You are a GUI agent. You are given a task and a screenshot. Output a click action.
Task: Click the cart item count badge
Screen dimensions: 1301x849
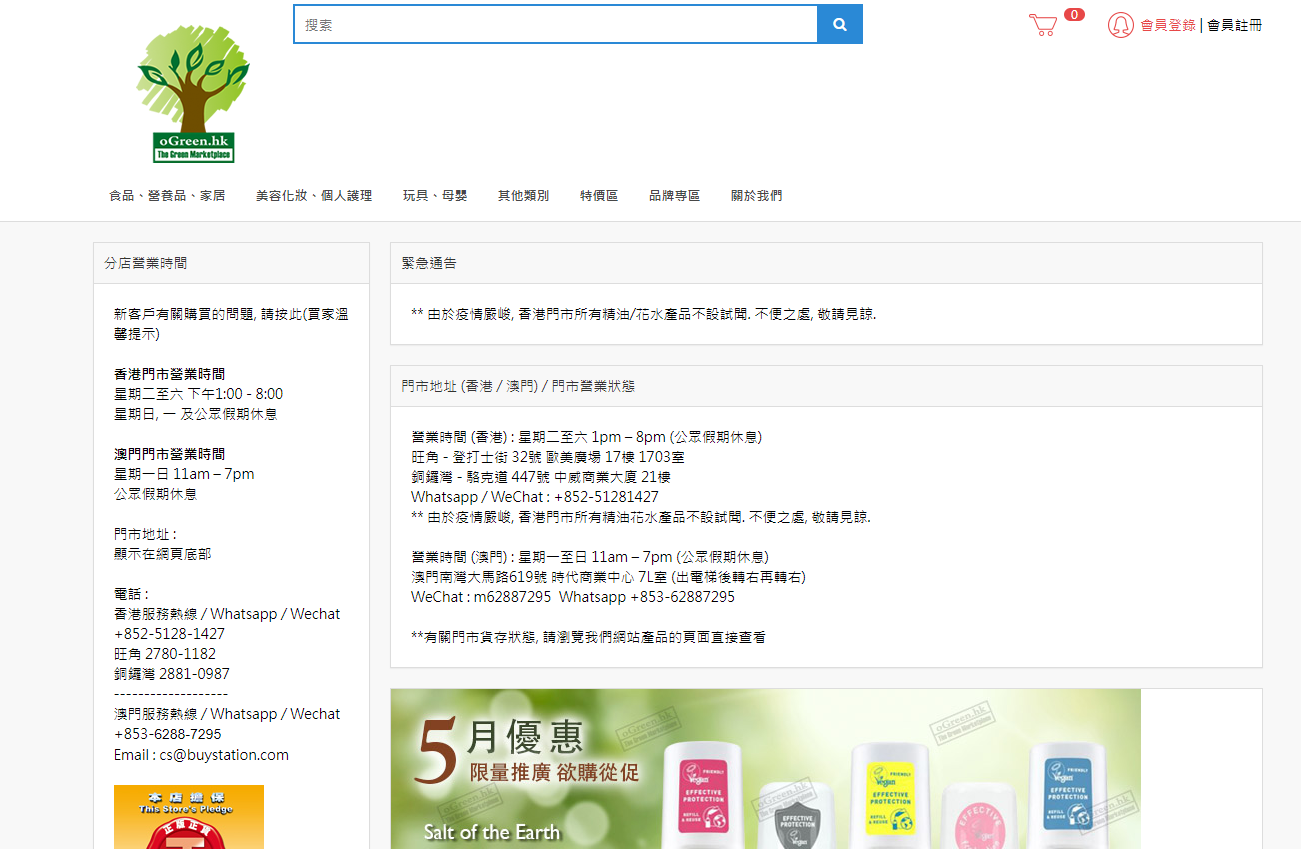pos(1074,15)
